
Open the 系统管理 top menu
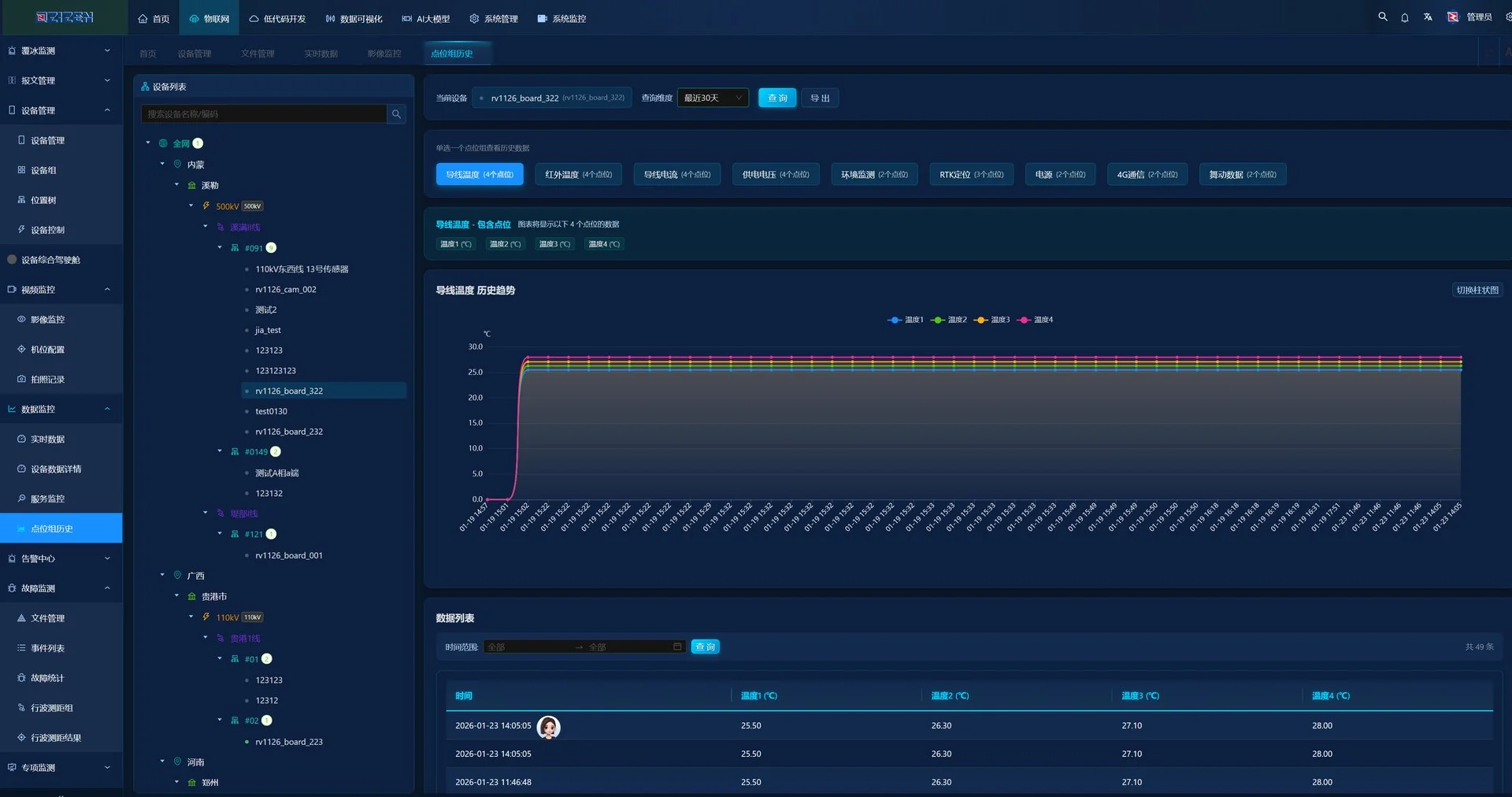494,18
